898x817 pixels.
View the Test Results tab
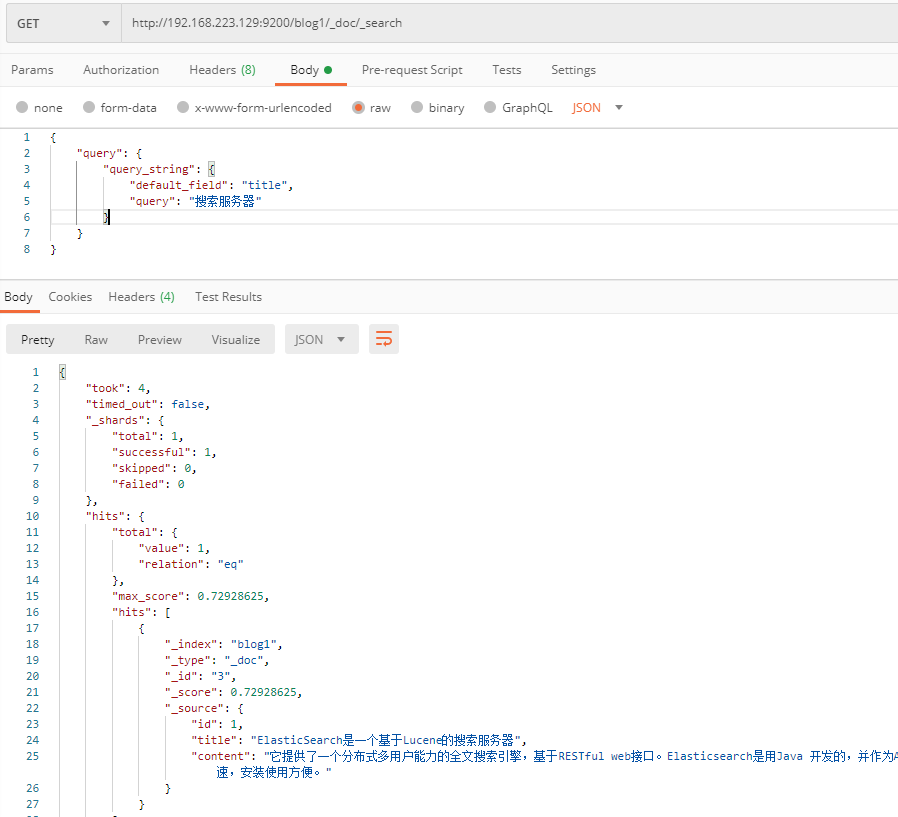[229, 297]
